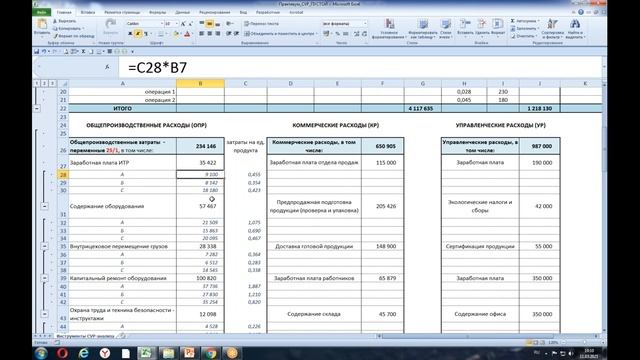
Task: Align text right in Alignment group
Action: click(x=217, y=33)
